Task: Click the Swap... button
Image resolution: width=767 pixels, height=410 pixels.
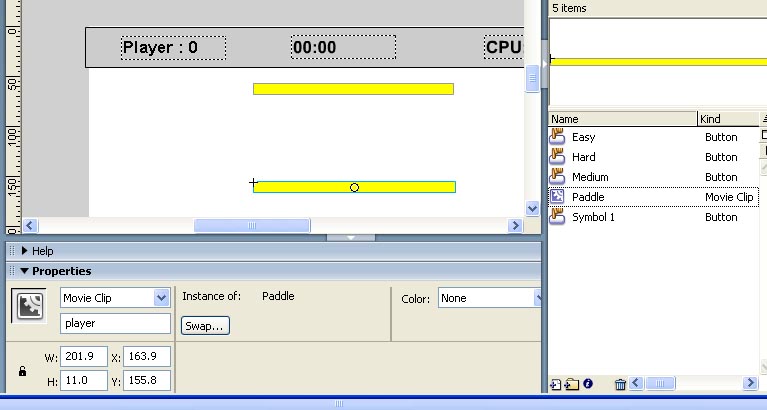Action: click(x=205, y=326)
